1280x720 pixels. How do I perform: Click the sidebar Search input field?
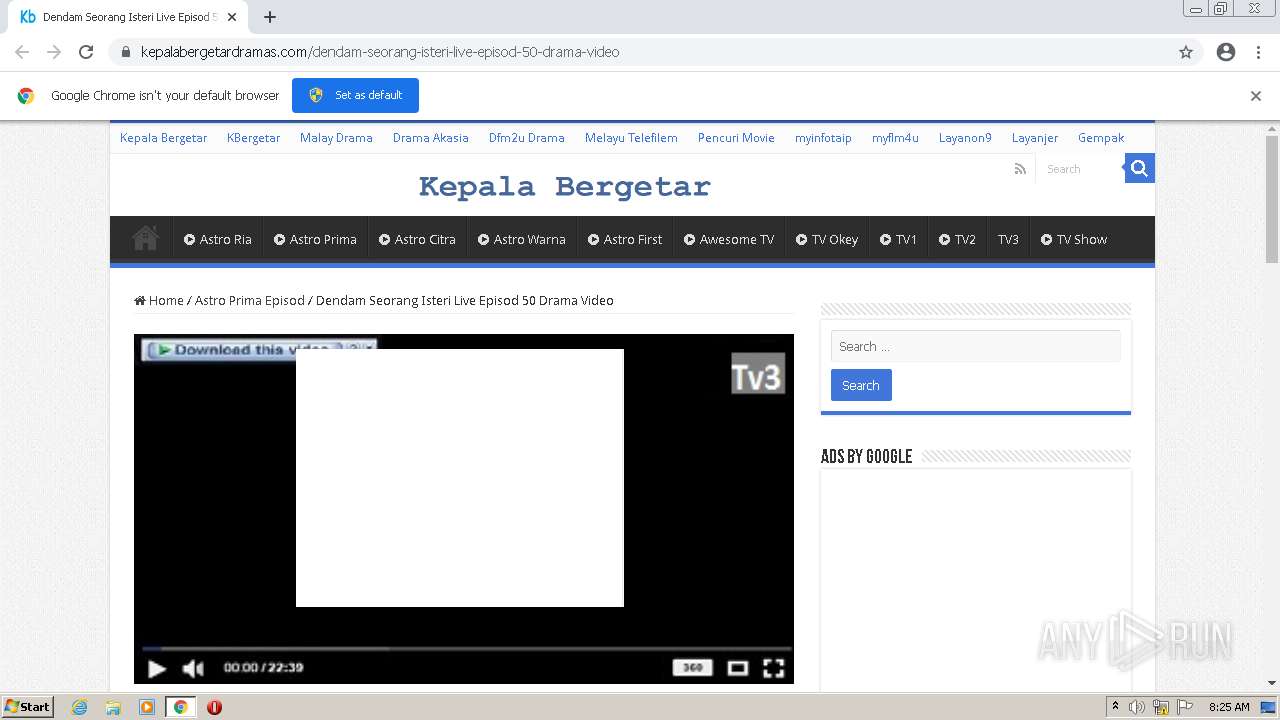[x=975, y=346]
